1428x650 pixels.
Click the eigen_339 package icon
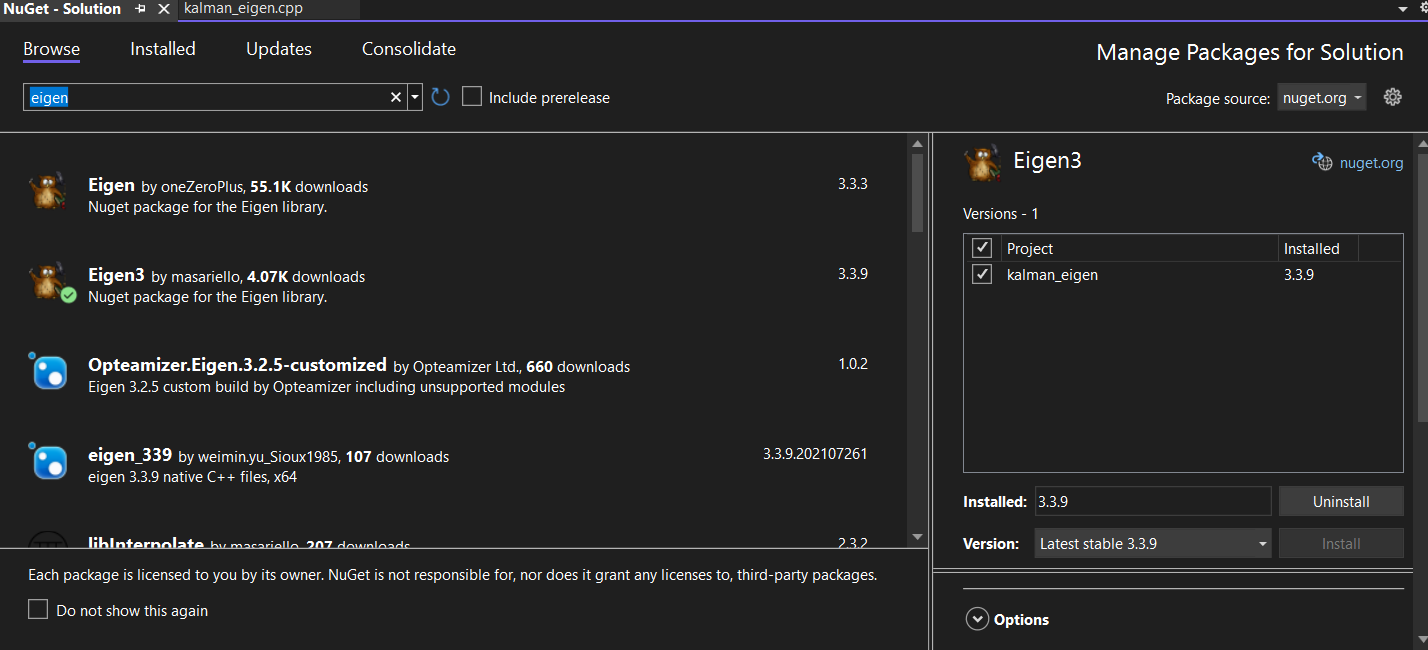[x=48, y=461]
